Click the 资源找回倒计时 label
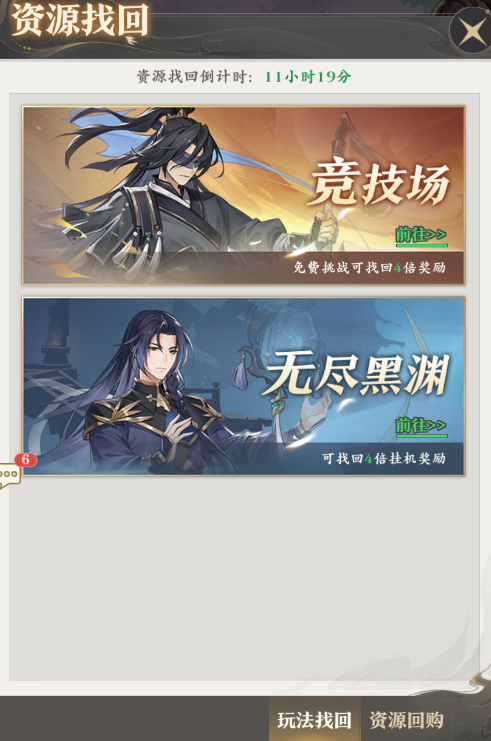 tap(195, 76)
